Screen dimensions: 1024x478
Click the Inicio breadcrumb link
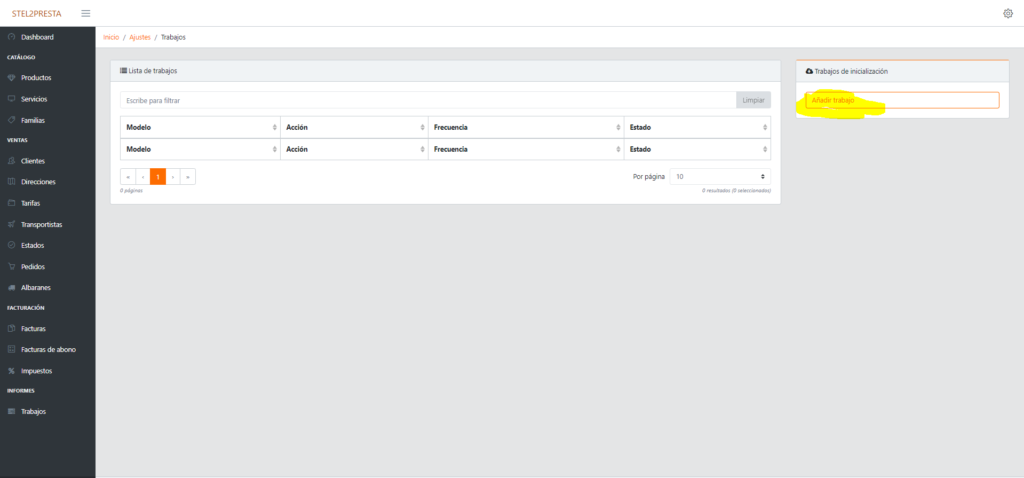coord(111,37)
